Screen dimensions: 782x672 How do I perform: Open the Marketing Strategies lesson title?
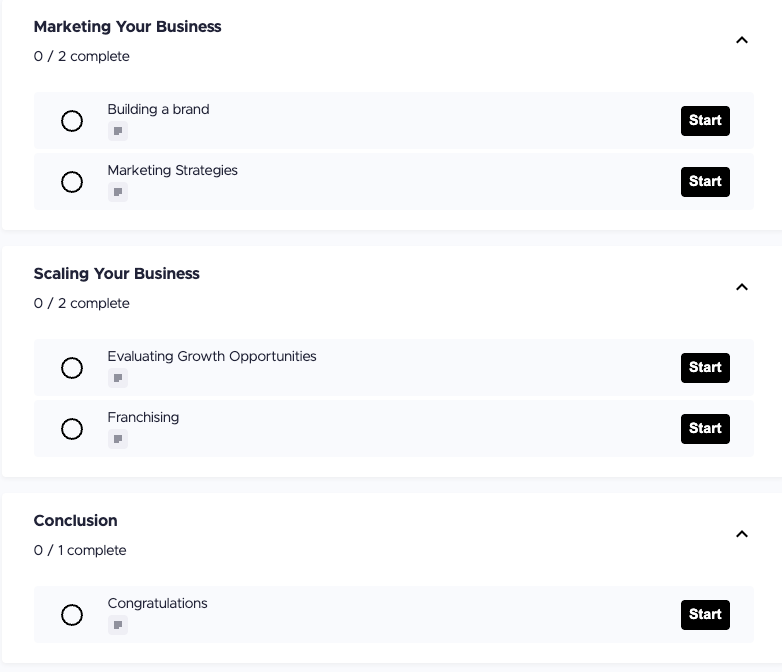coord(173,170)
